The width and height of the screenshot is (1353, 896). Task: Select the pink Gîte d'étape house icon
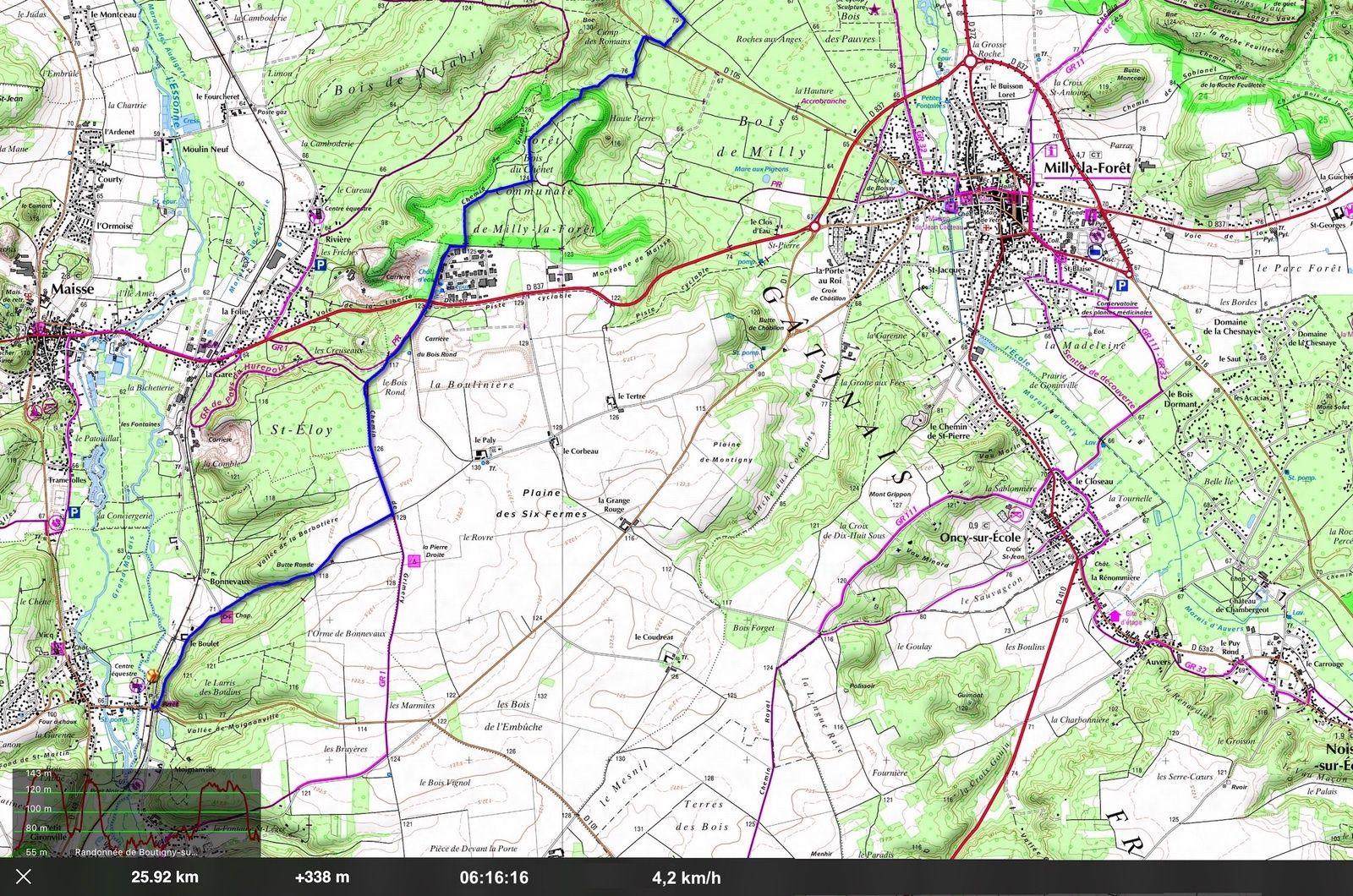click(x=1115, y=616)
